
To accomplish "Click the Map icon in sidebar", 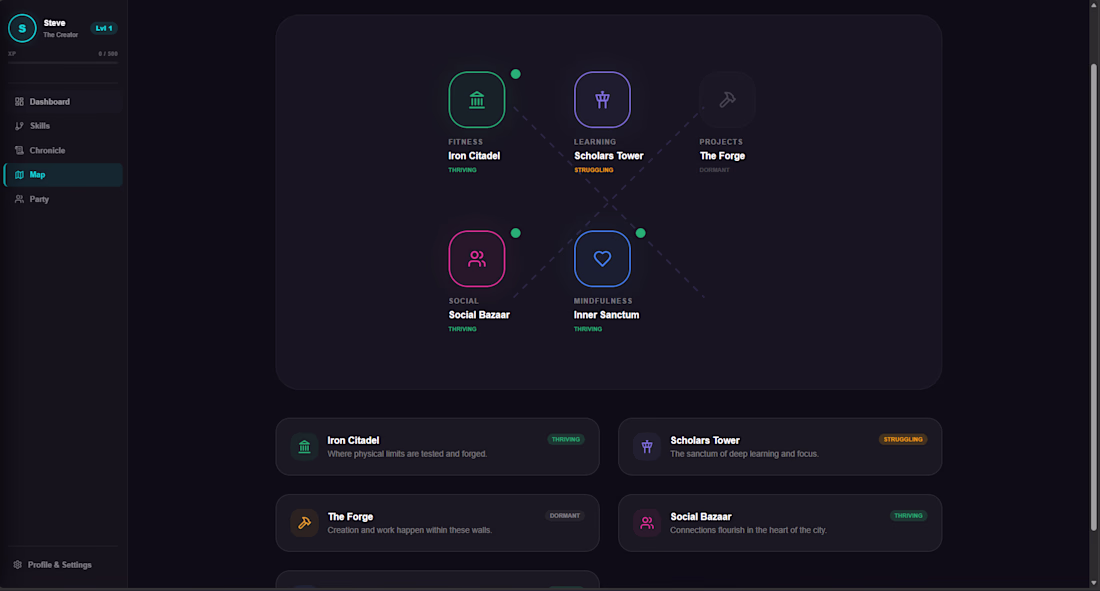I will pyautogui.click(x=19, y=175).
